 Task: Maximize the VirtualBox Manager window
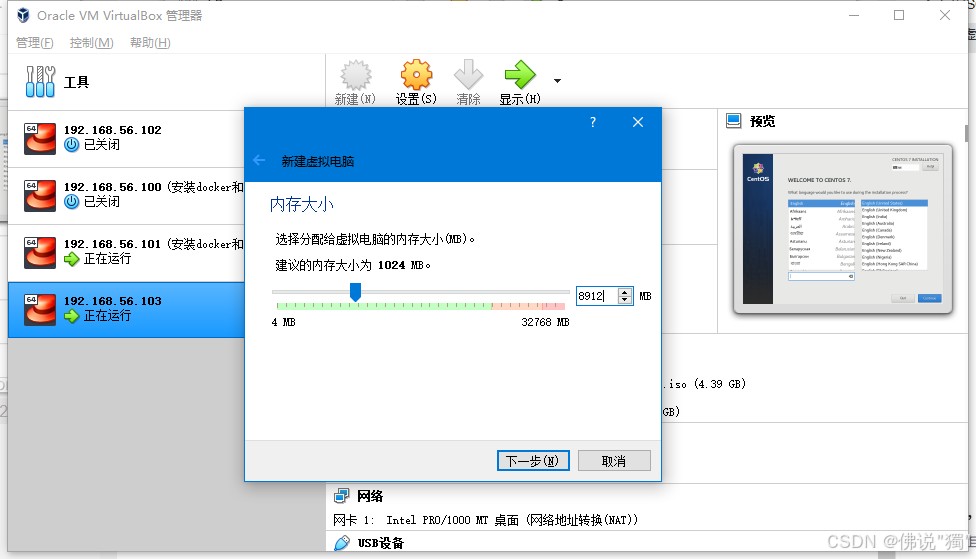pyautogui.click(x=899, y=15)
